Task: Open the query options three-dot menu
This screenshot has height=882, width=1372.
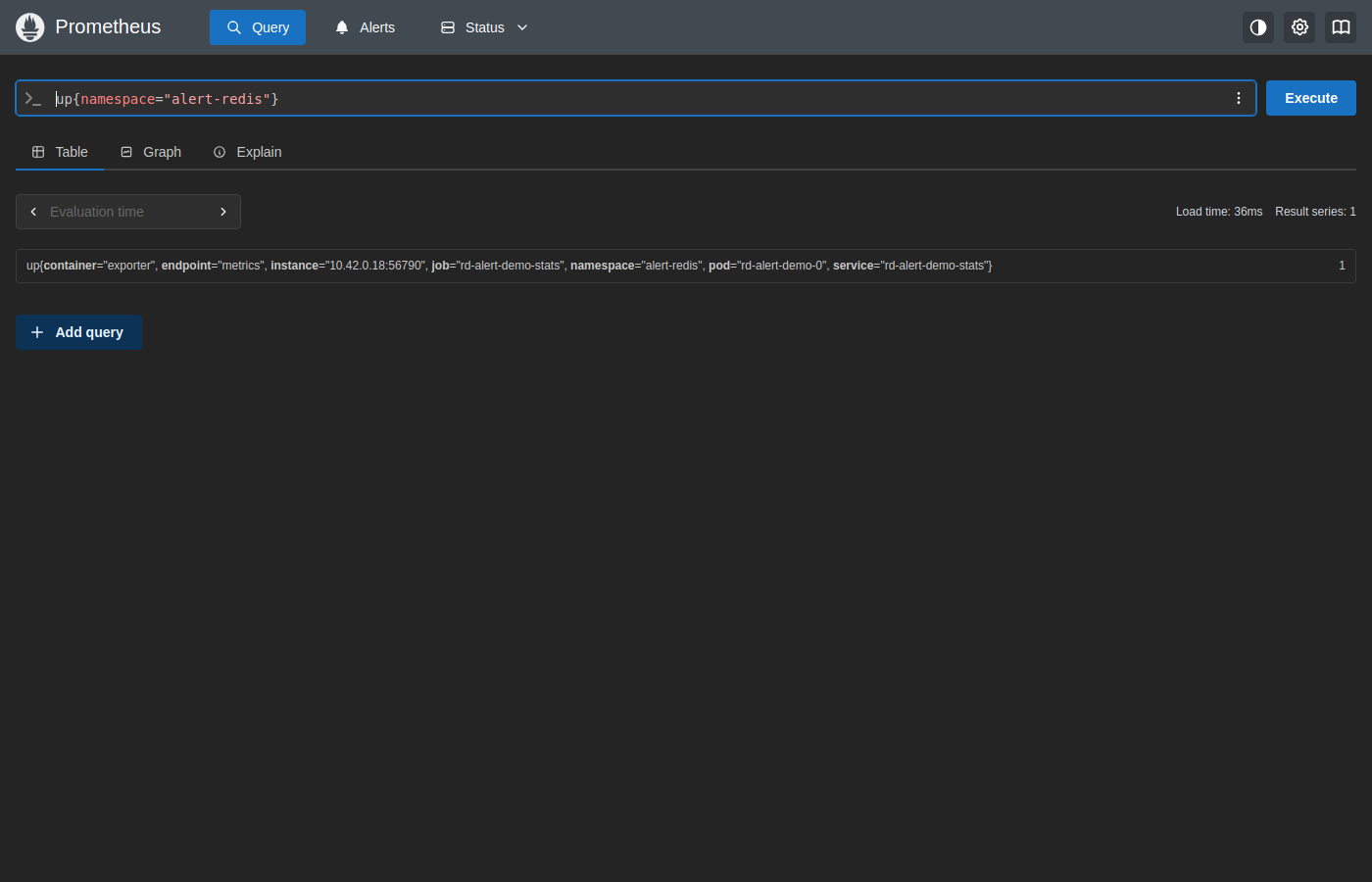Action: (x=1239, y=98)
